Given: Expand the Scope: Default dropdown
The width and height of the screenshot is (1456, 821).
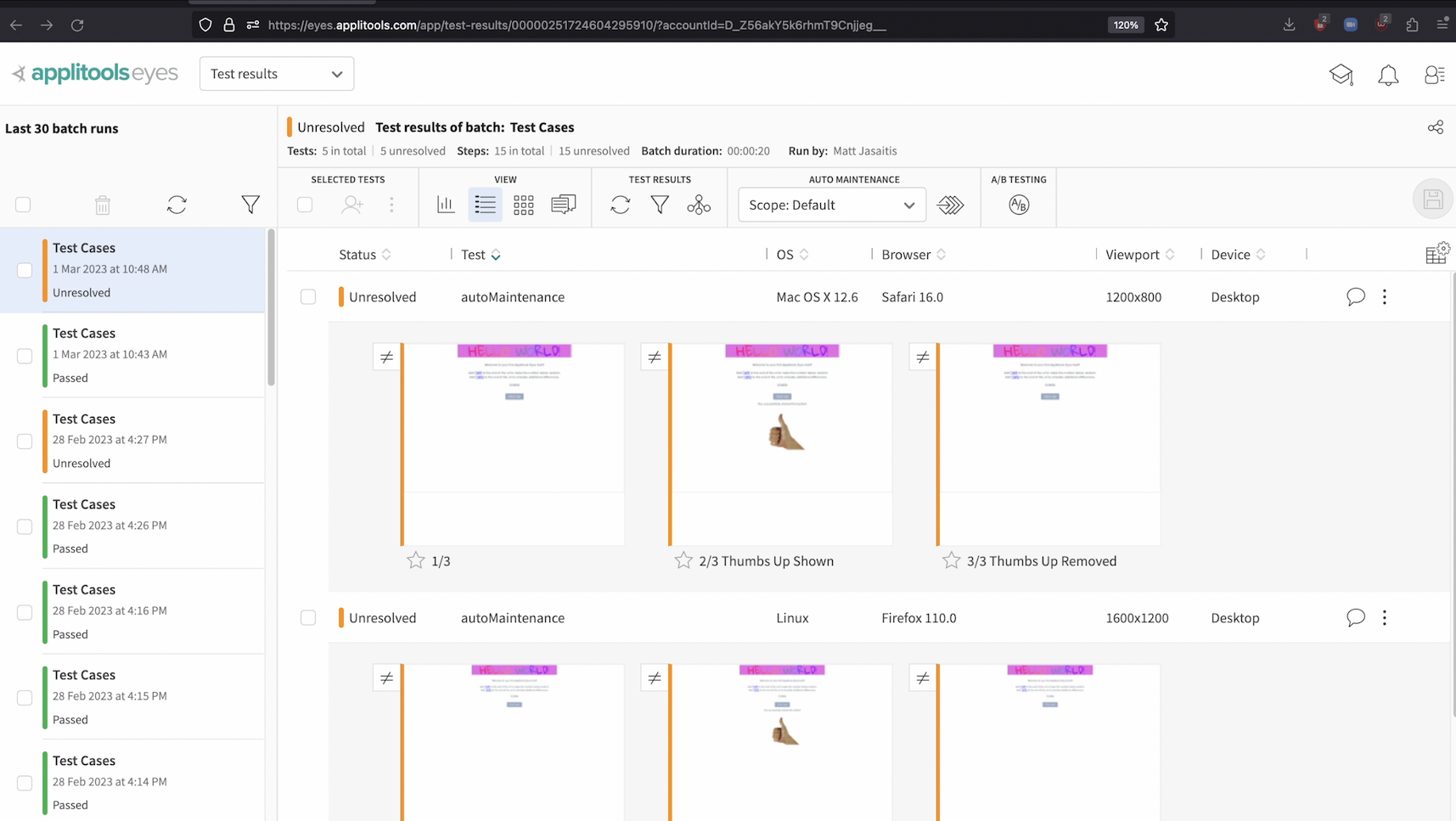Looking at the screenshot, I should point(831,205).
